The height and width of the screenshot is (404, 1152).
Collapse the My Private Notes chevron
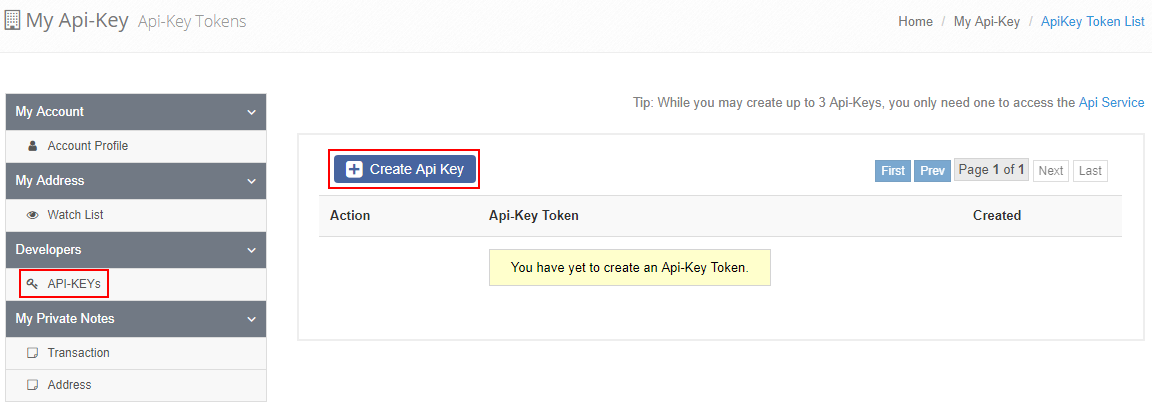pyautogui.click(x=251, y=319)
